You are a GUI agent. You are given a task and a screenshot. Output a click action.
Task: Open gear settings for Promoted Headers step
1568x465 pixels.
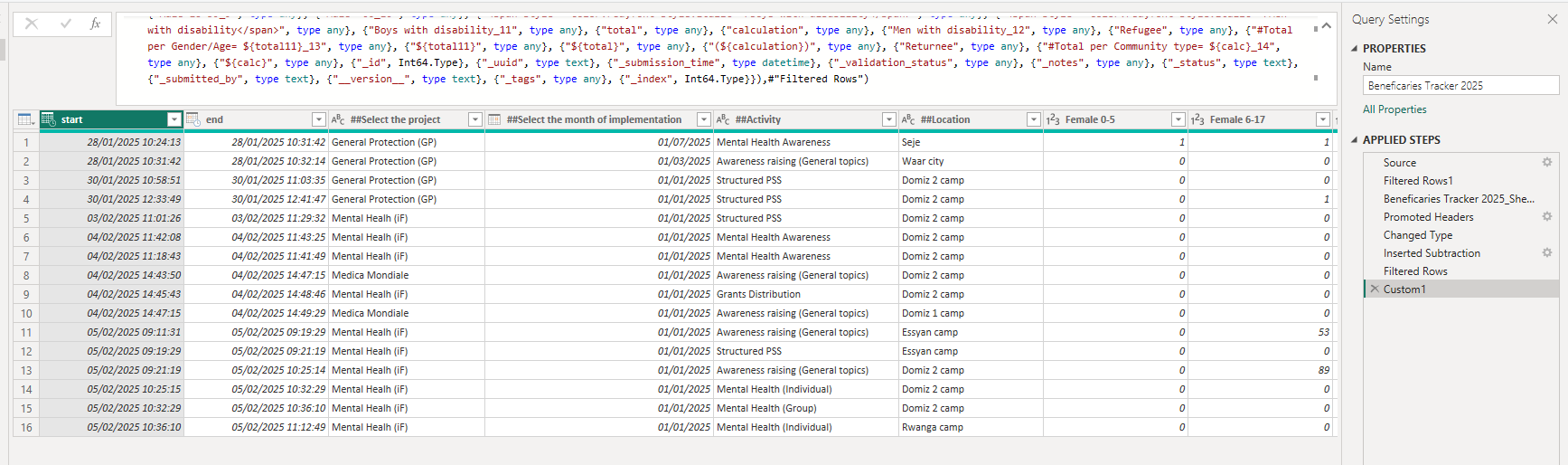click(x=1546, y=216)
